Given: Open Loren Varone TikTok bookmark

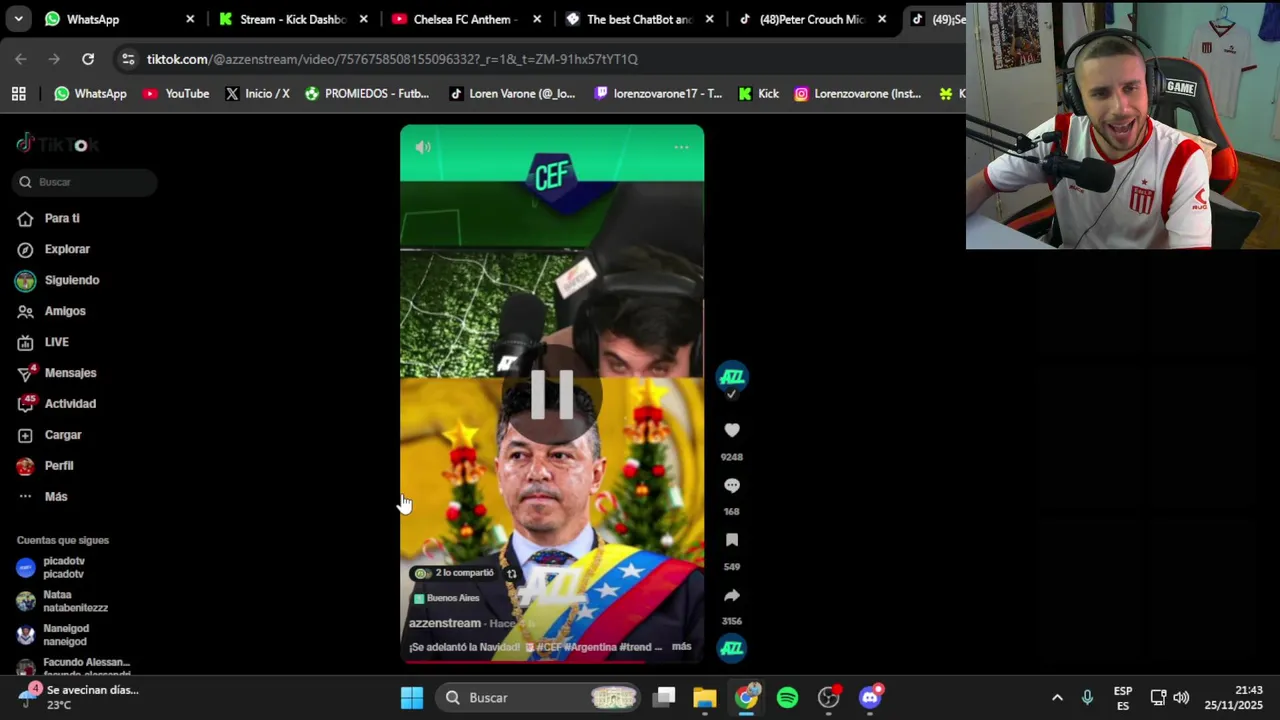Looking at the screenshot, I should coord(512,94).
